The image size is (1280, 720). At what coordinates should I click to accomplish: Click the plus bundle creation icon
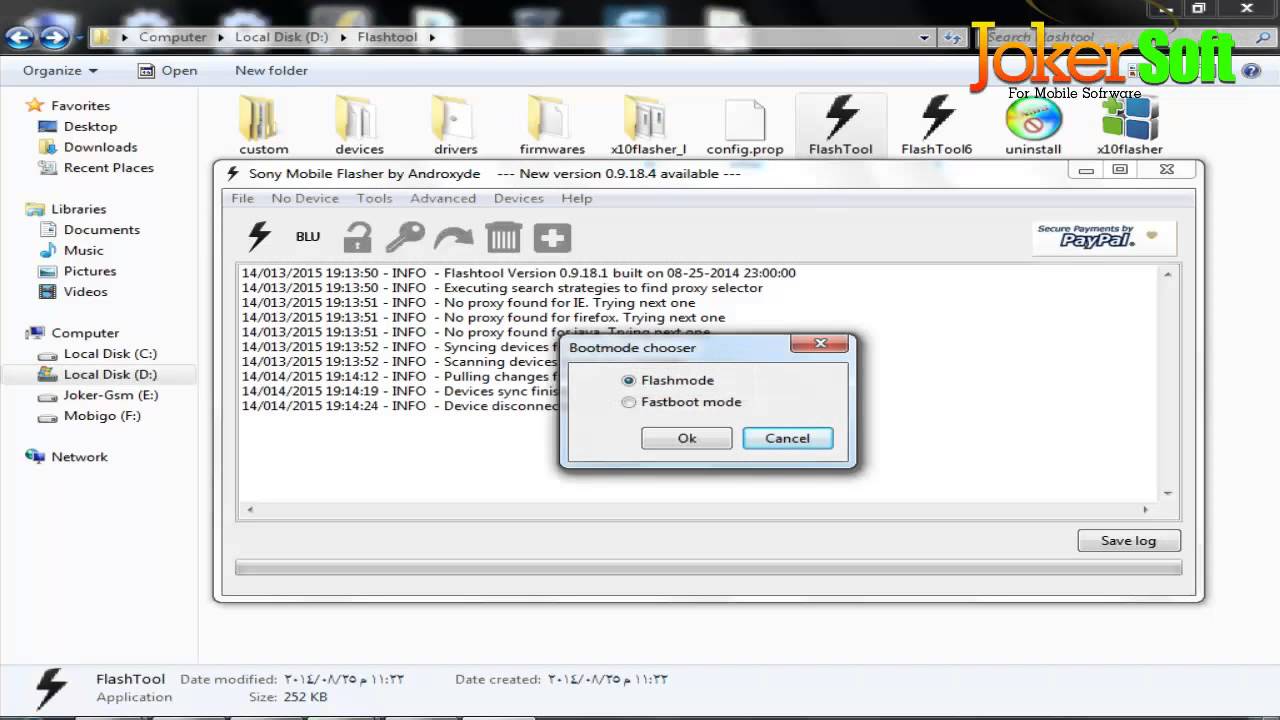tap(552, 237)
